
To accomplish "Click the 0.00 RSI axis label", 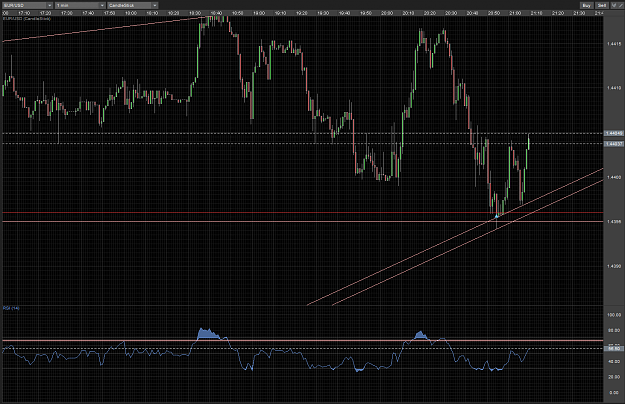I will tap(614, 392).
